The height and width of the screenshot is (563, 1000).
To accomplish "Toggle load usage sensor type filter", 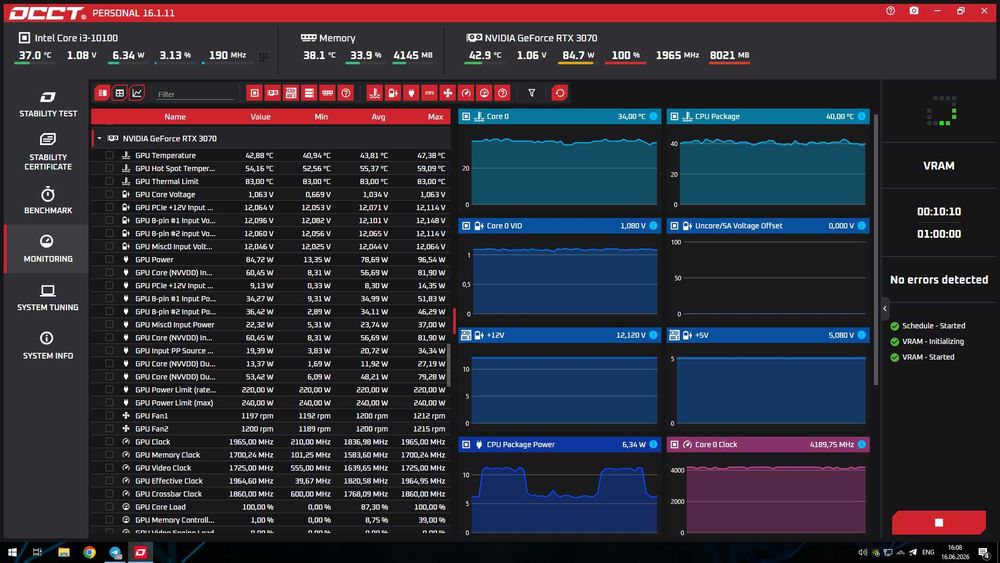I will click(x=484, y=93).
